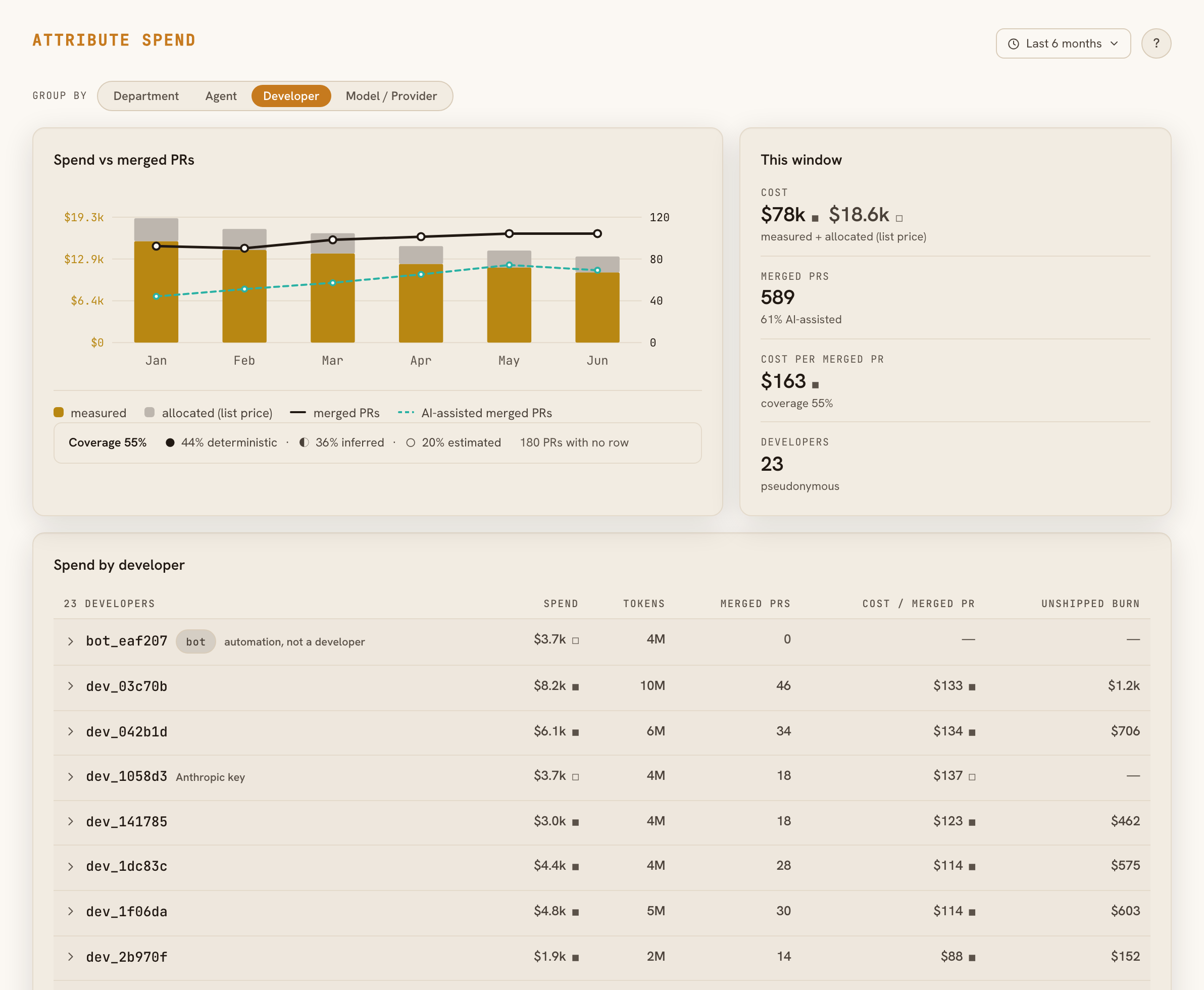Image resolution: width=1204 pixels, height=990 pixels.
Task: Click the filled marker beside $8.2k spend
Action: 575,687
